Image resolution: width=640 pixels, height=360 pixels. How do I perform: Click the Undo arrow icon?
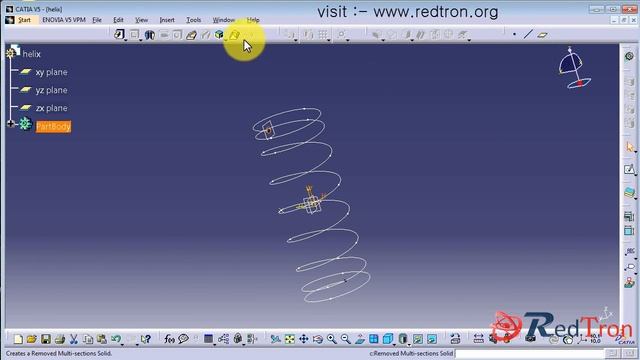click(116, 339)
